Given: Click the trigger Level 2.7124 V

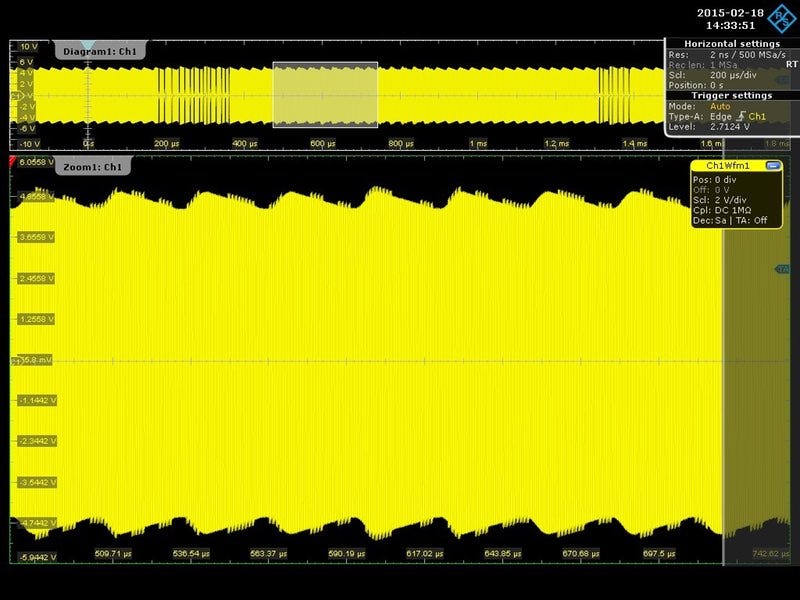Looking at the screenshot, I should (730, 127).
